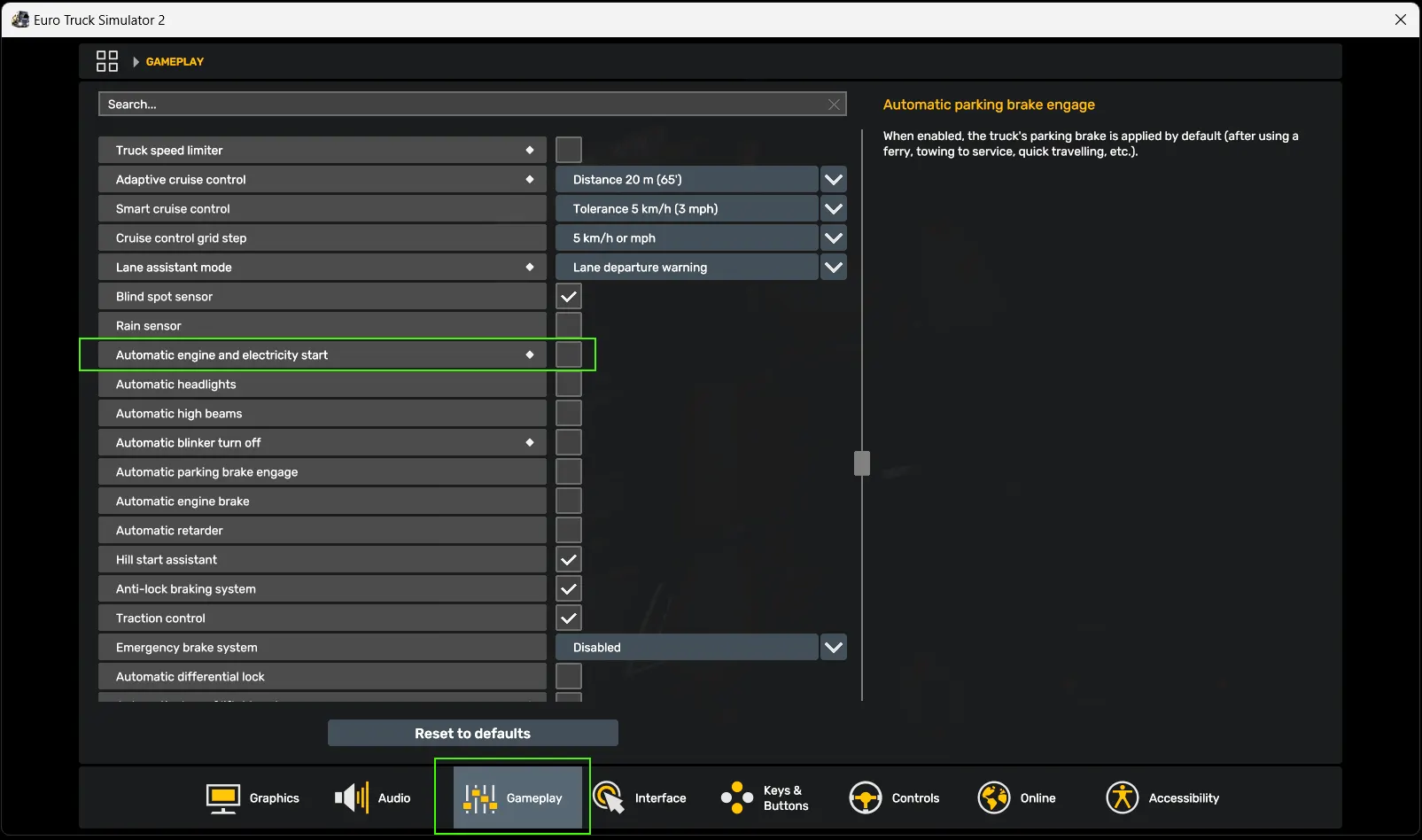The height and width of the screenshot is (840, 1422).
Task: Uncheck the Anti-lock braking system checkbox
Action: tap(569, 588)
